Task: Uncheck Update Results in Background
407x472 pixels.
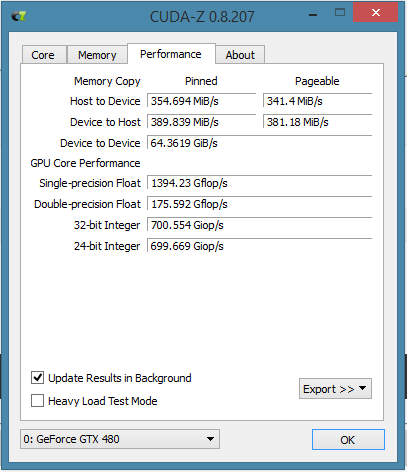Action: click(37, 378)
